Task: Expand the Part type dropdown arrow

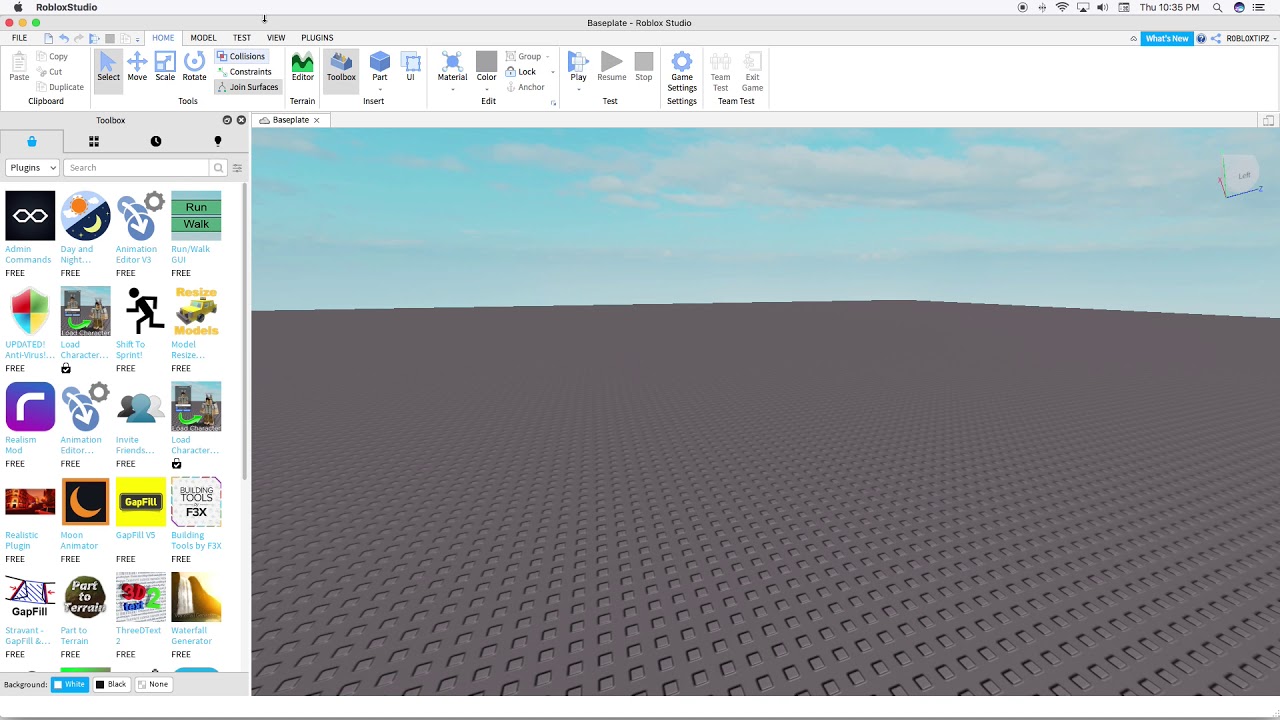Action: (380, 90)
